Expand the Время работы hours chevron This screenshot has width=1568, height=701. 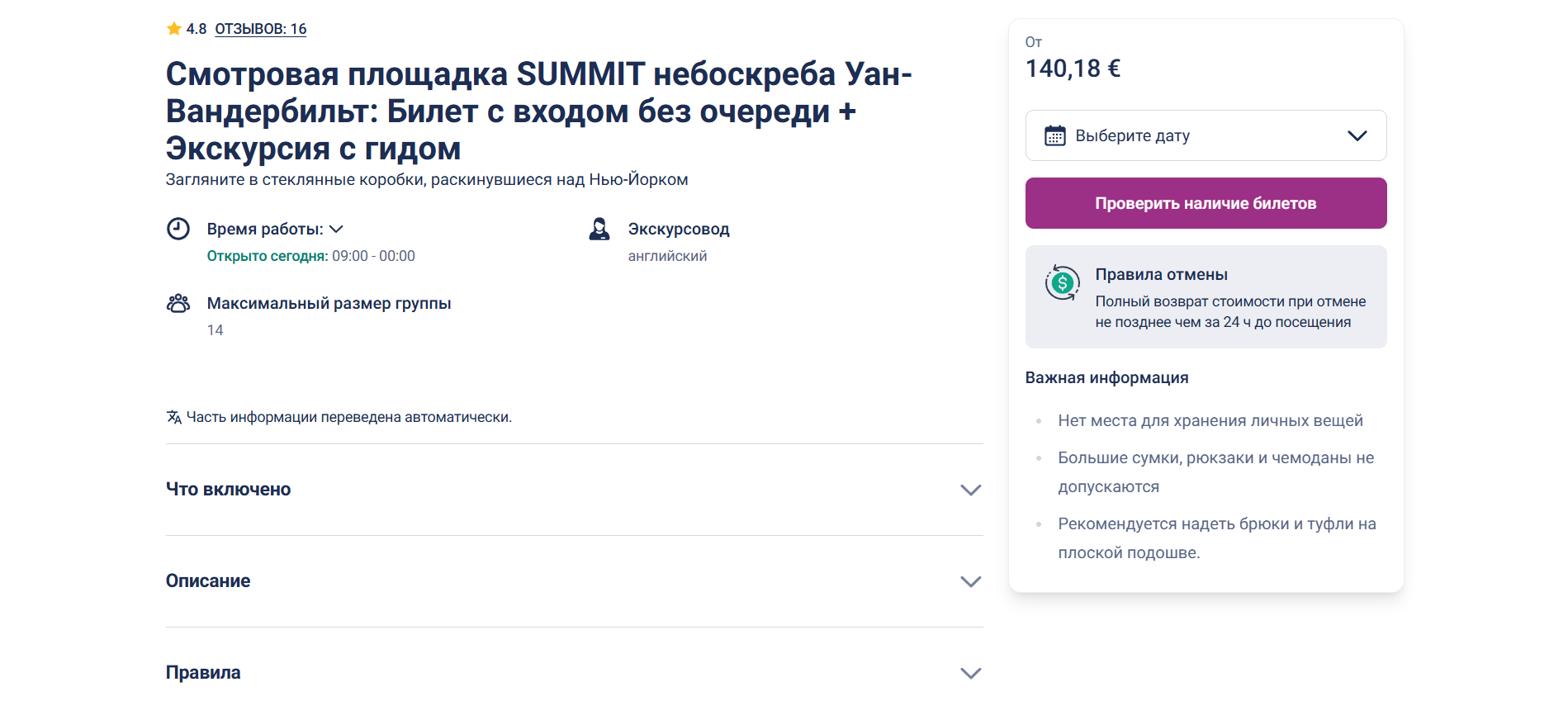336,229
